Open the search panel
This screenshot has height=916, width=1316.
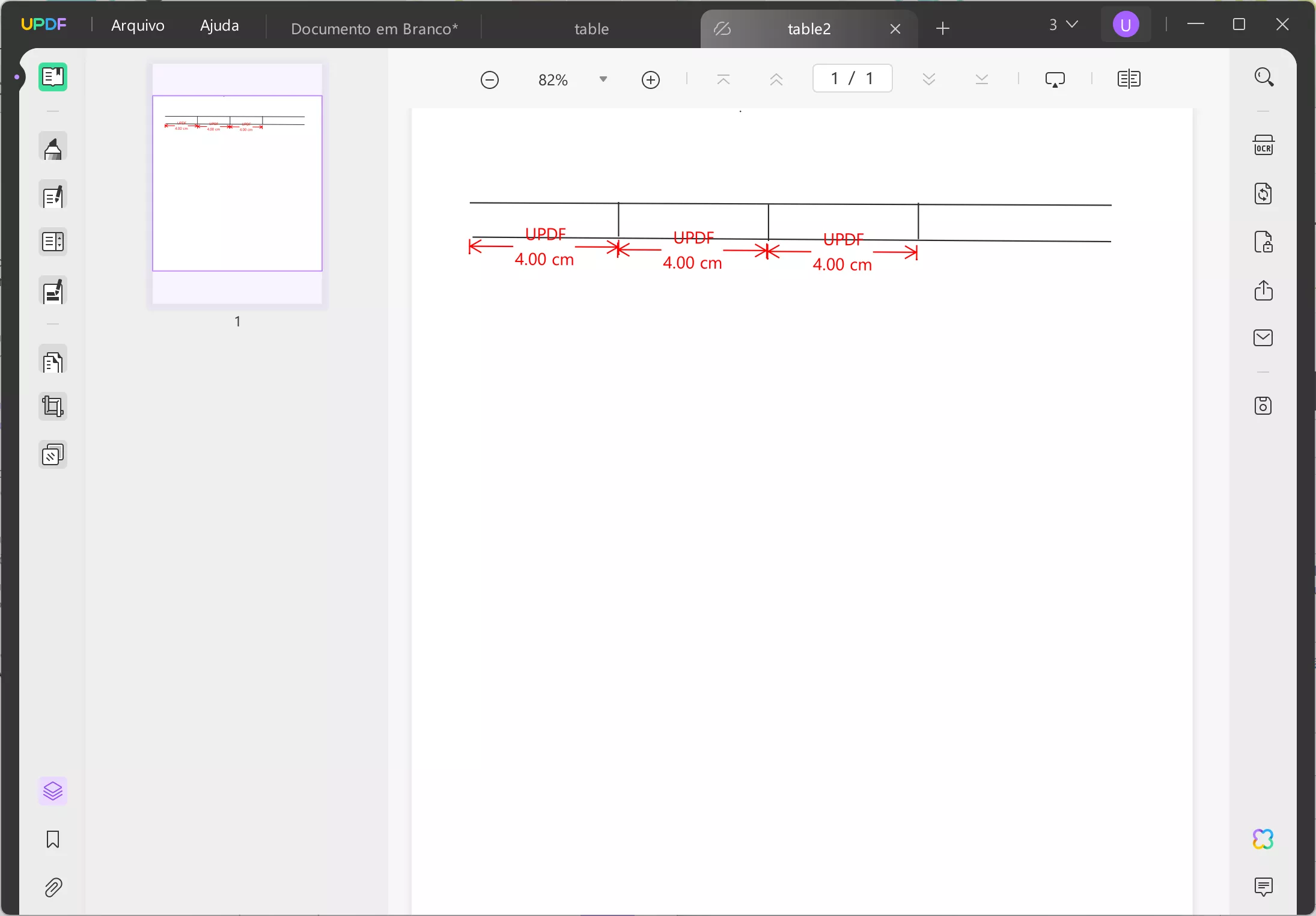tap(1265, 77)
